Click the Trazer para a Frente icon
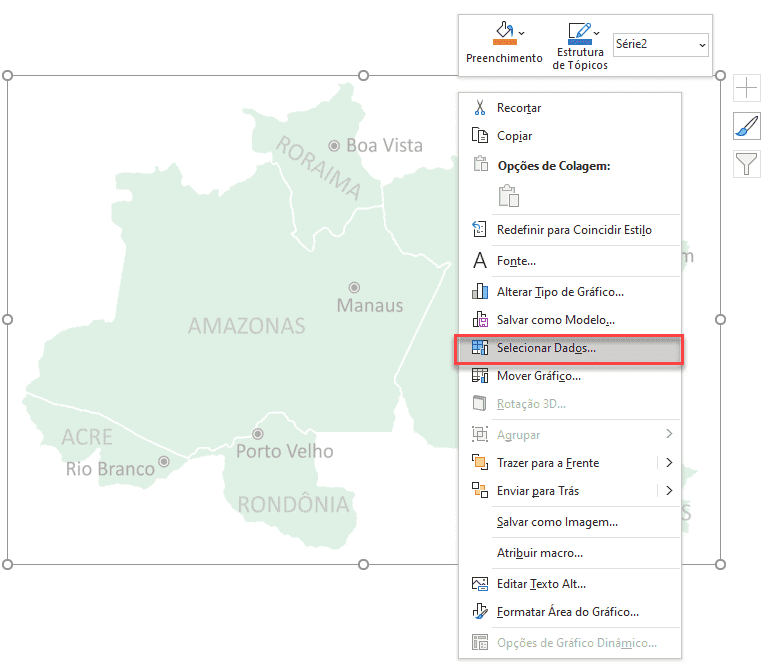774x668 pixels. tap(480, 463)
